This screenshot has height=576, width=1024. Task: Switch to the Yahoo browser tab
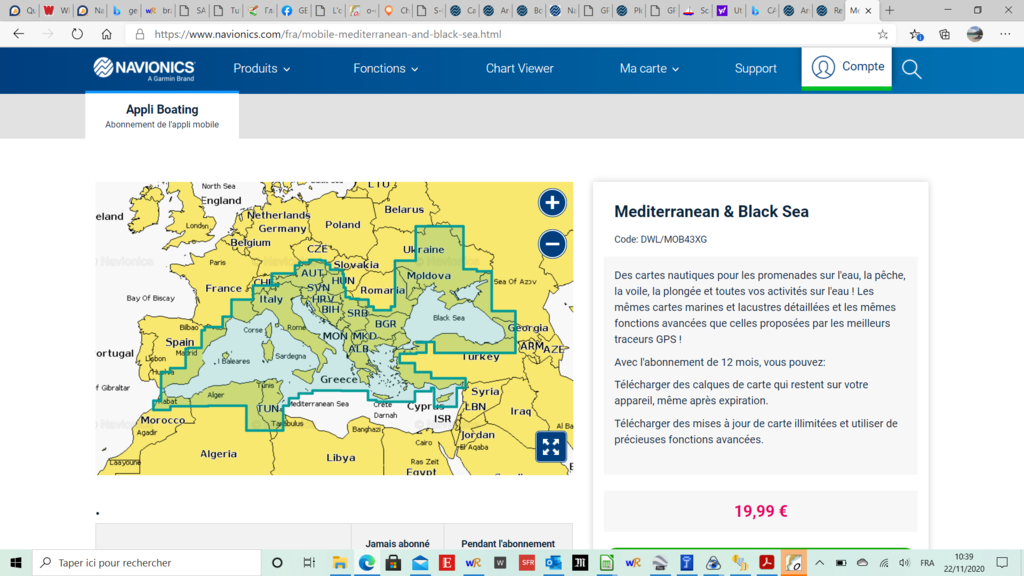729,10
